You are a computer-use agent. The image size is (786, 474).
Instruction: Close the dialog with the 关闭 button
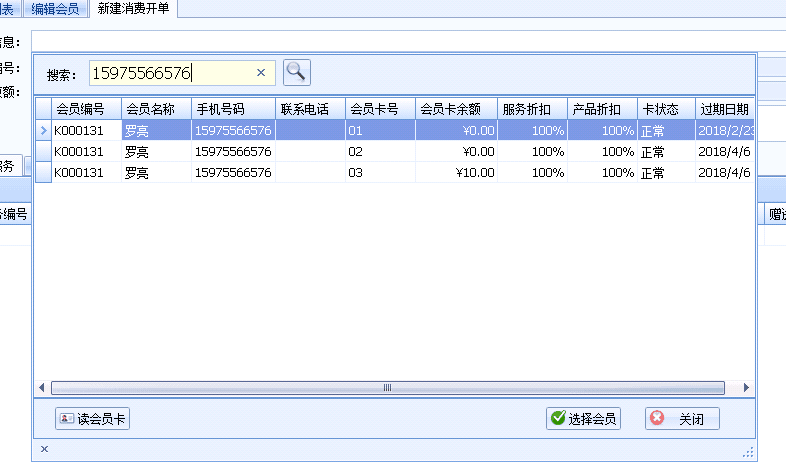click(x=682, y=419)
